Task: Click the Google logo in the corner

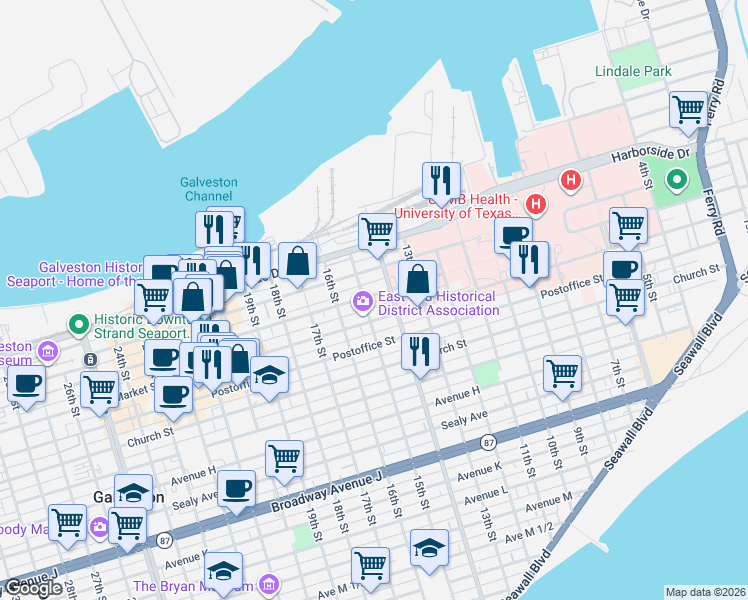Action: 33,589
